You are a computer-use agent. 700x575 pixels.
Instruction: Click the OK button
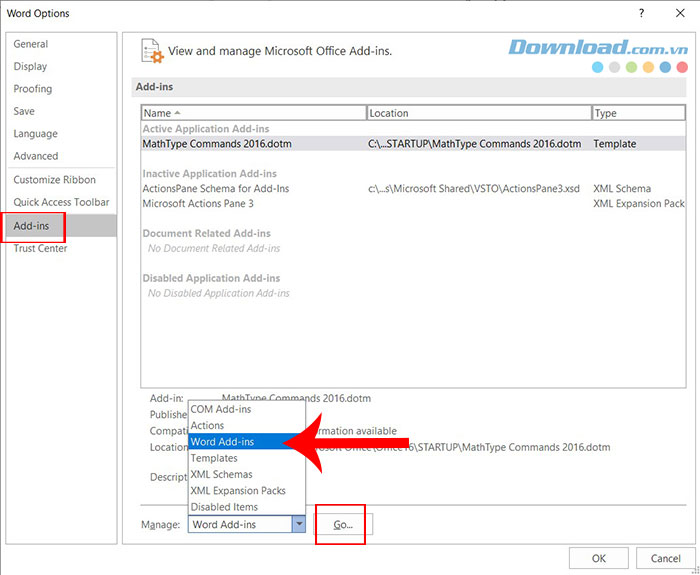tap(598, 558)
